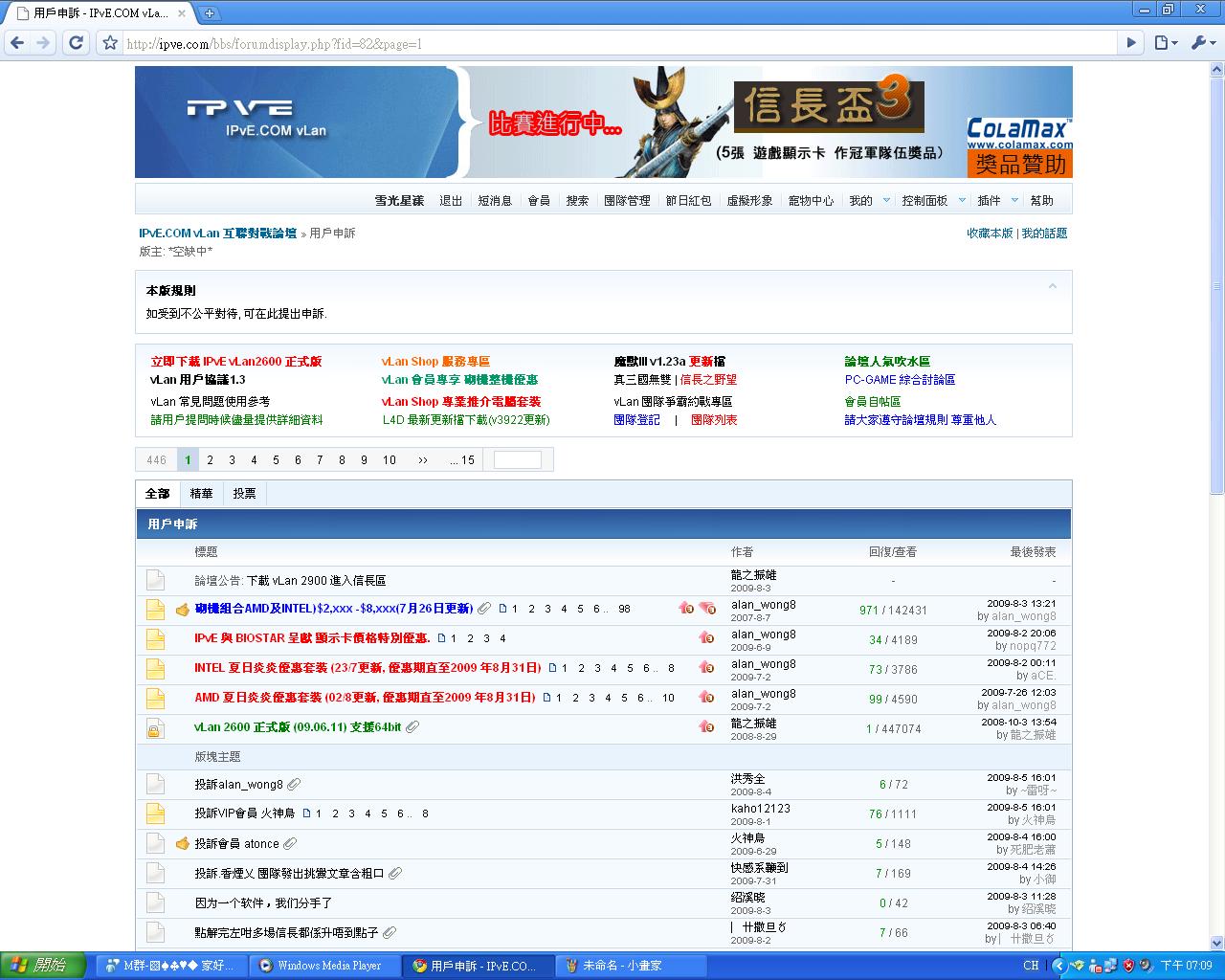This screenshot has height=980, width=1225.
Task: Click the CH language indicator in taskbar
Action: pos(1031,966)
